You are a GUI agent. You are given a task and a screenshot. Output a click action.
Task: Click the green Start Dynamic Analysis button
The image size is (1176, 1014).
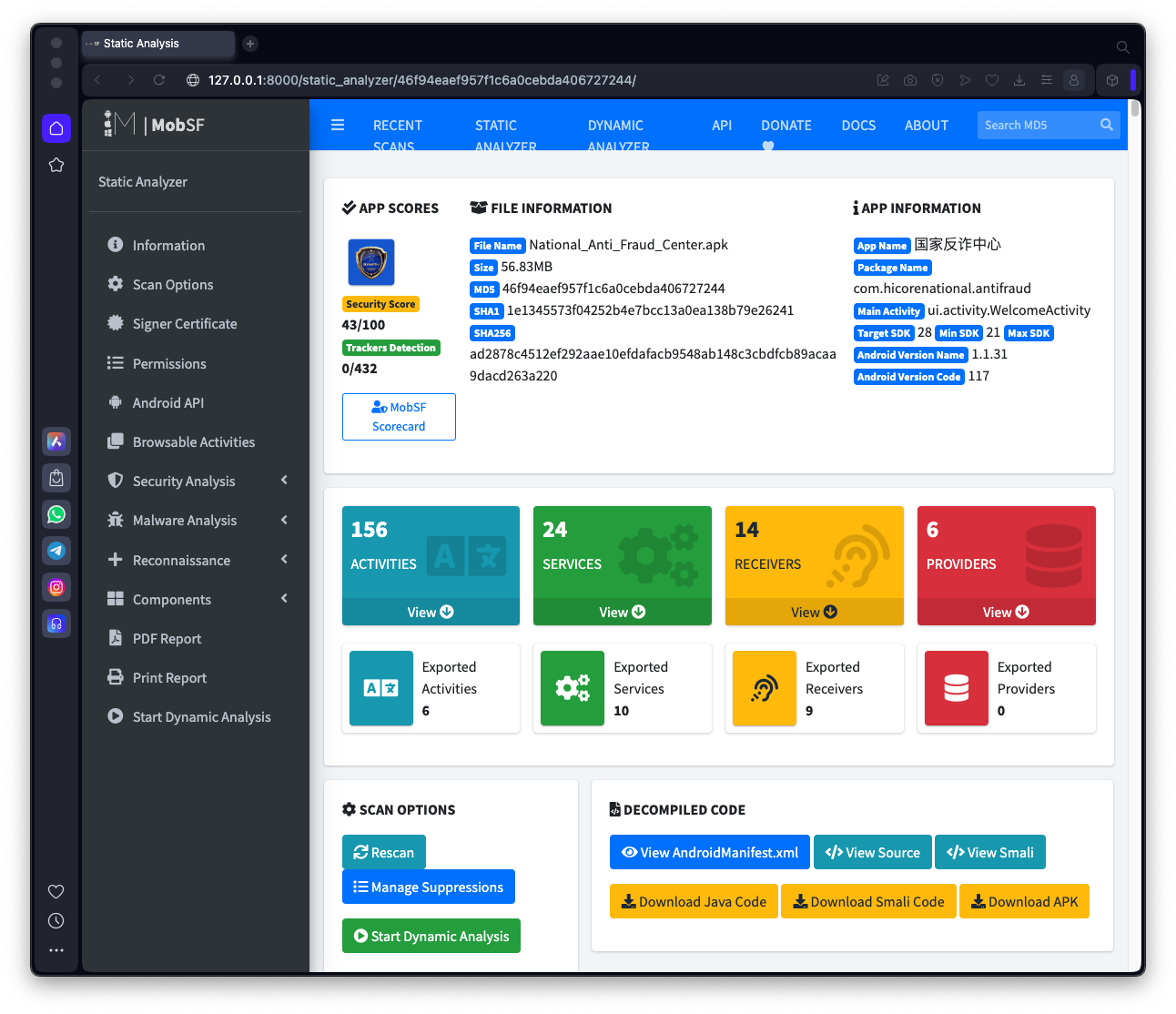(431, 936)
